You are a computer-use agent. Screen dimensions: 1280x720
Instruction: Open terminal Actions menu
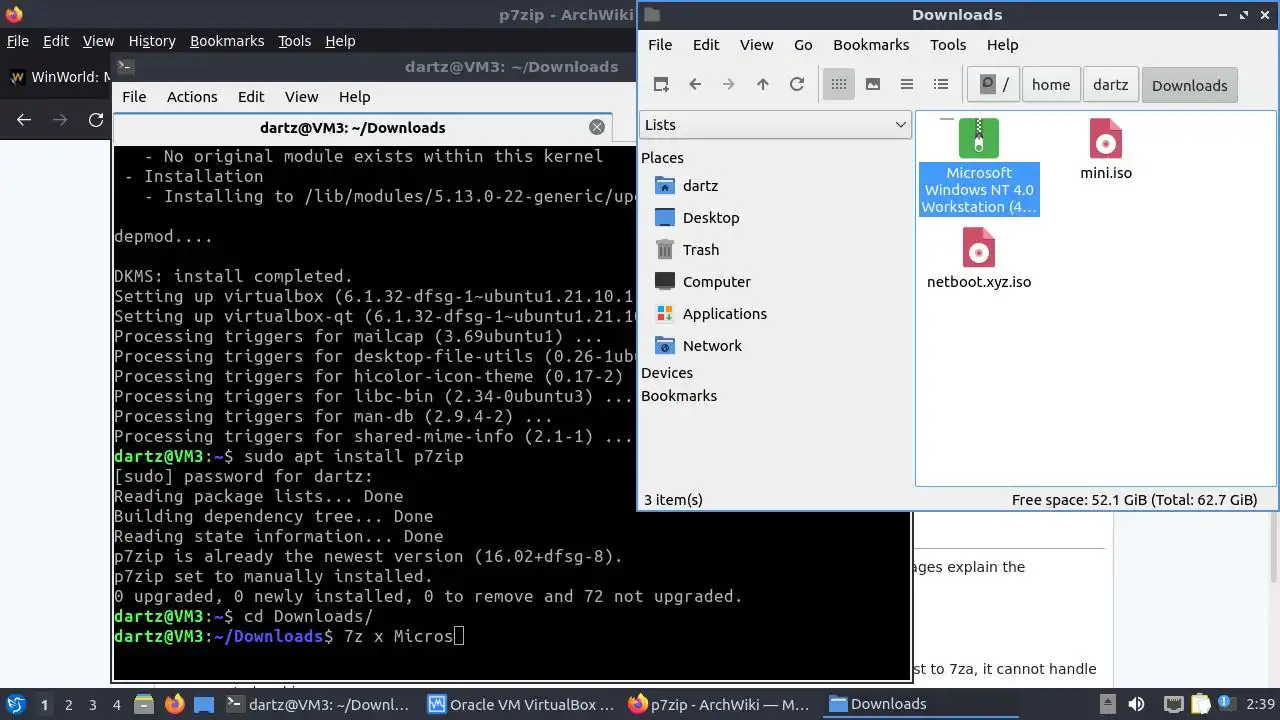pyautogui.click(x=192, y=97)
